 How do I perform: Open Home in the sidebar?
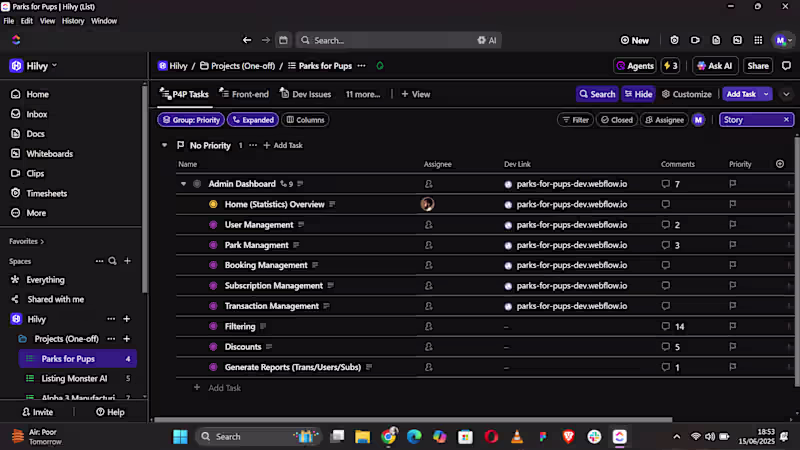[x=37, y=94]
